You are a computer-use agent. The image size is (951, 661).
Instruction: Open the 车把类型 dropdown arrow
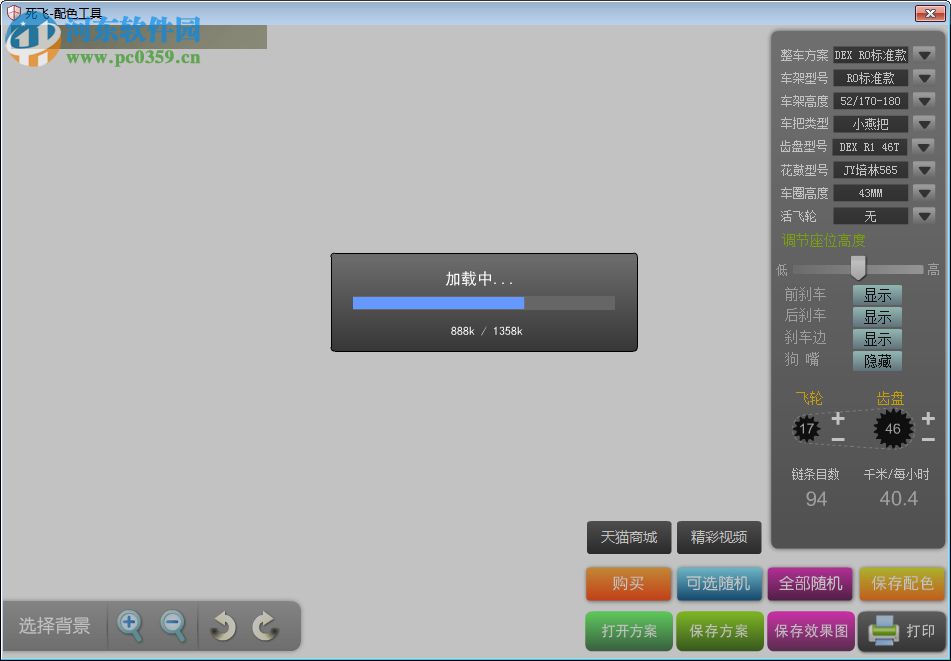tap(924, 124)
